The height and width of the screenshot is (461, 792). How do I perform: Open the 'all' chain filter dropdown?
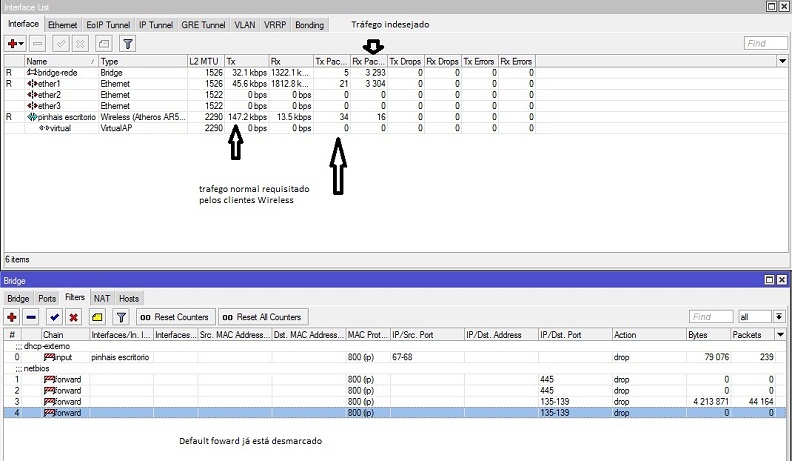tap(779, 317)
